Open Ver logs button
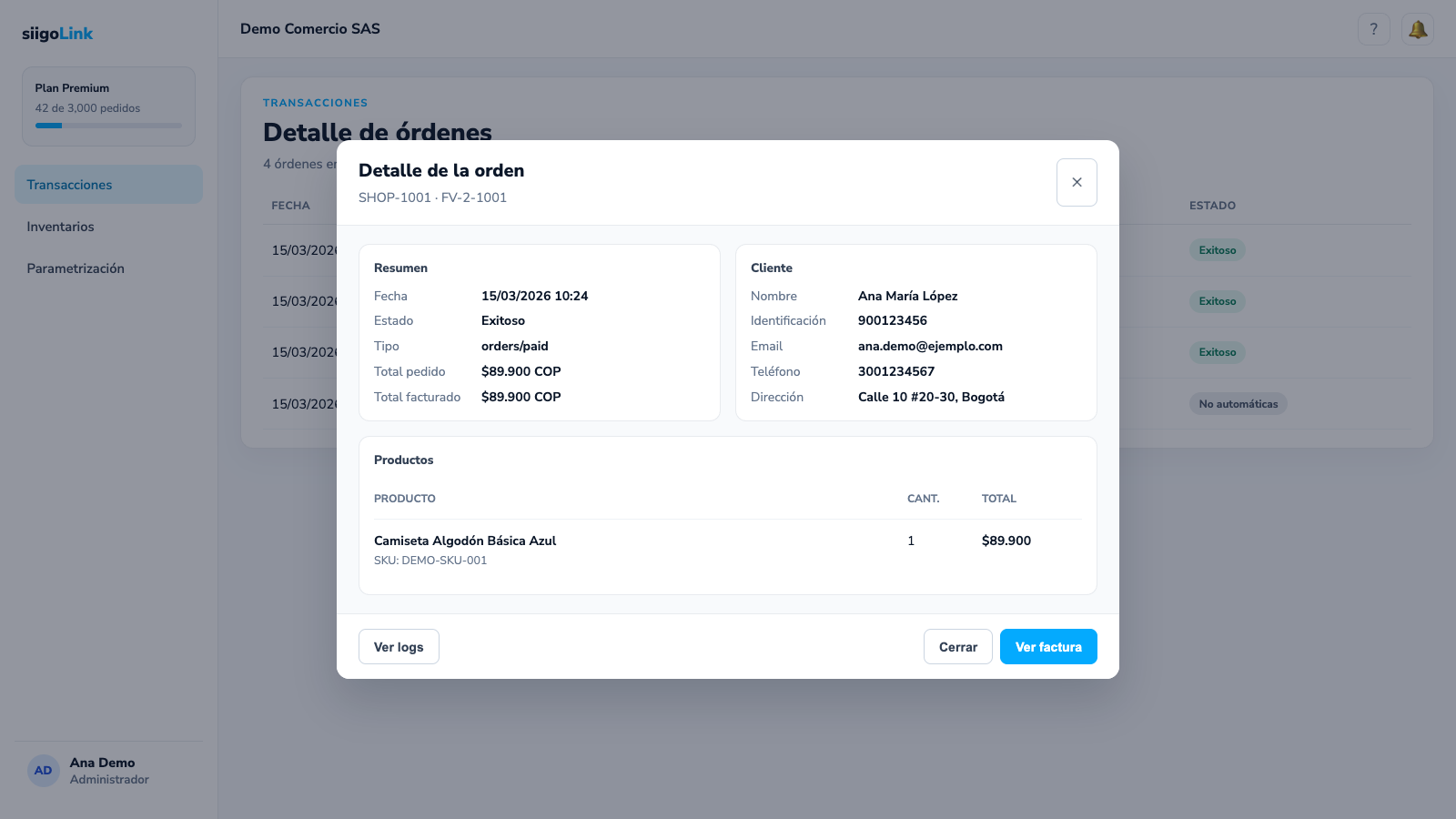Image resolution: width=1456 pixels, height=819 pixels. pyautogui.click(x=399, y=647)
